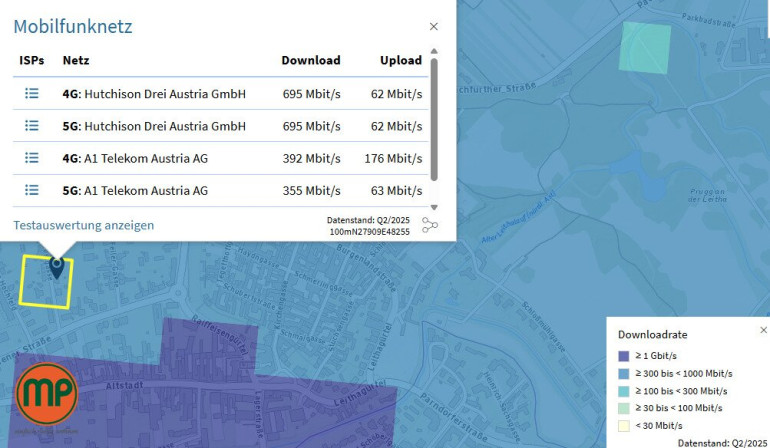The width and height of the screenshot is (770, 448).
Task: Click the orange MP logo
Action: tap(46, 395)
